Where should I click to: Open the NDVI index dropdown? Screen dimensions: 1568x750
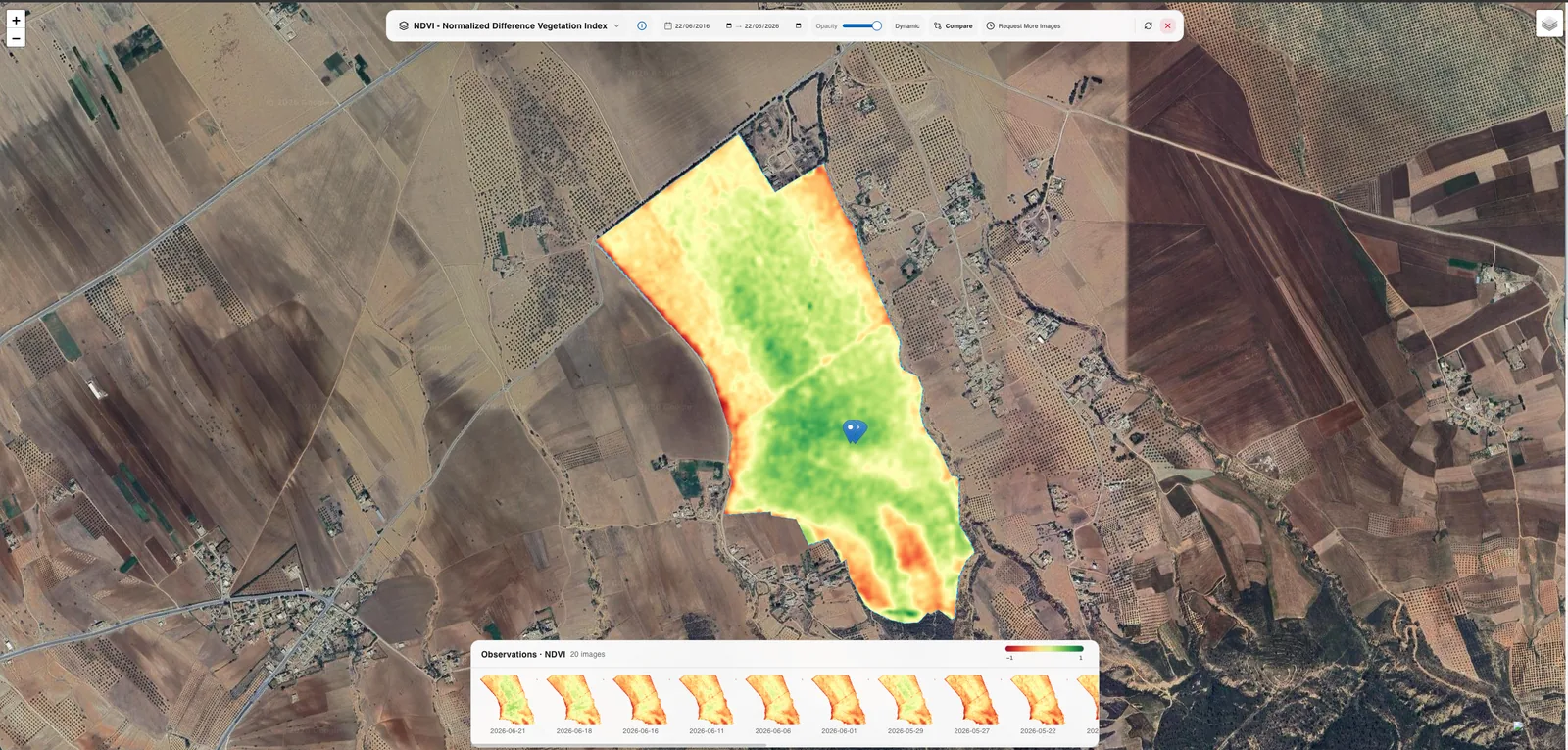tap(510, 26)
